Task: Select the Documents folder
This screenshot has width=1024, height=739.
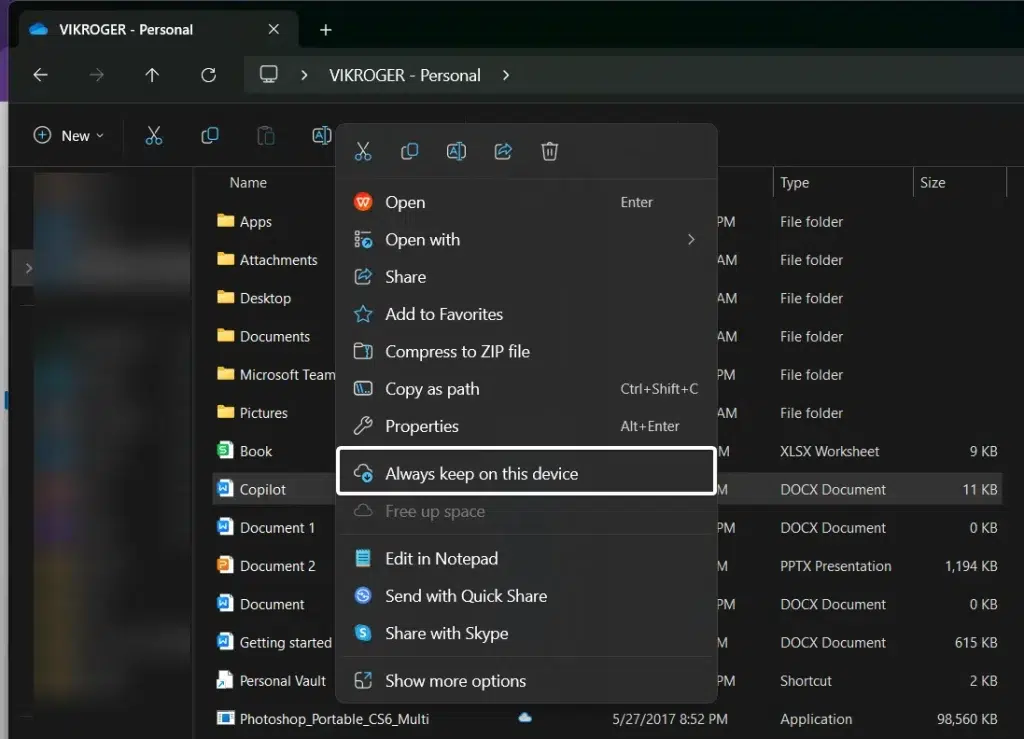Action: pos(275,336)
